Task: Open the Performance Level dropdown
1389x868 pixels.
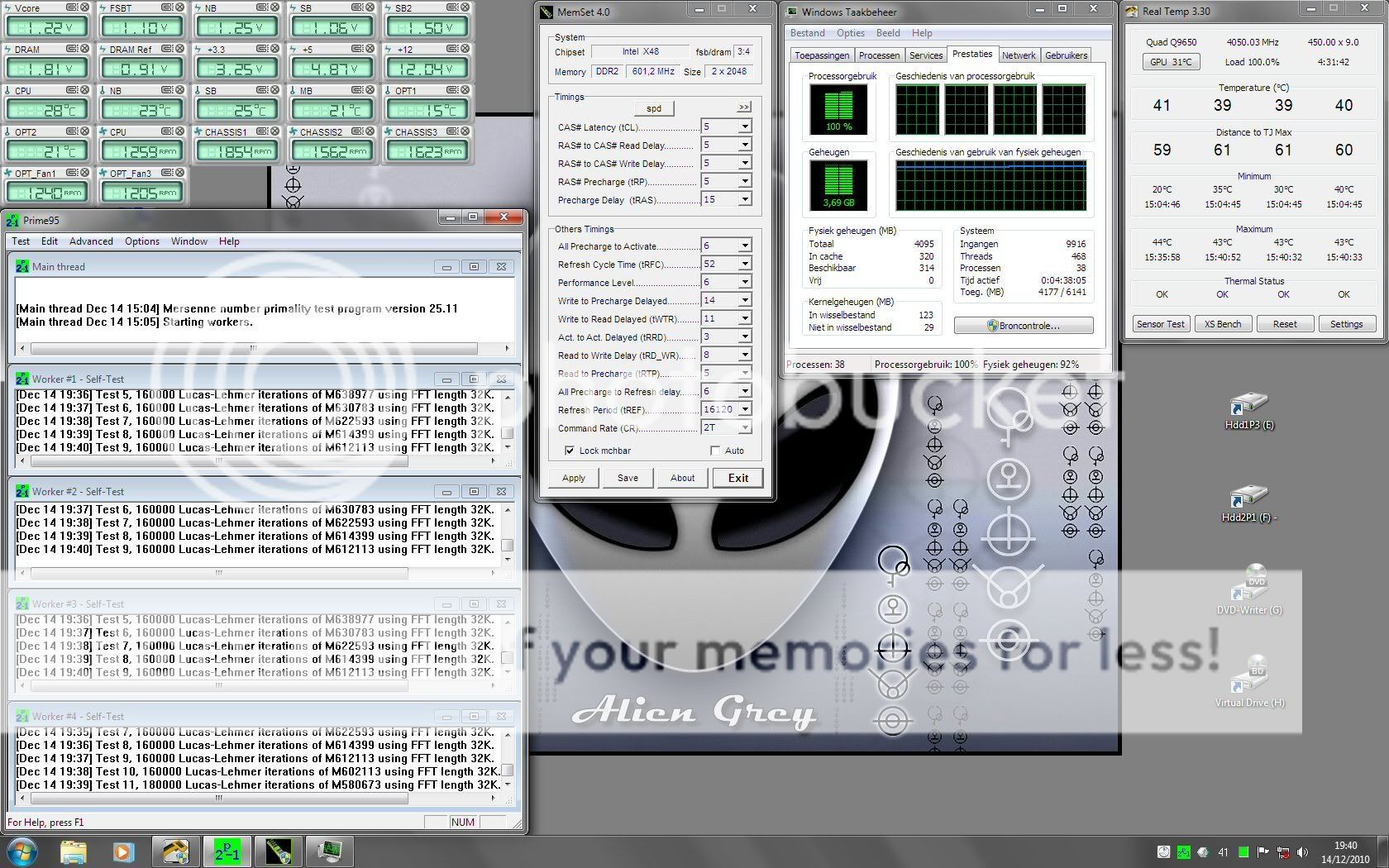Action: click(745, 282)
